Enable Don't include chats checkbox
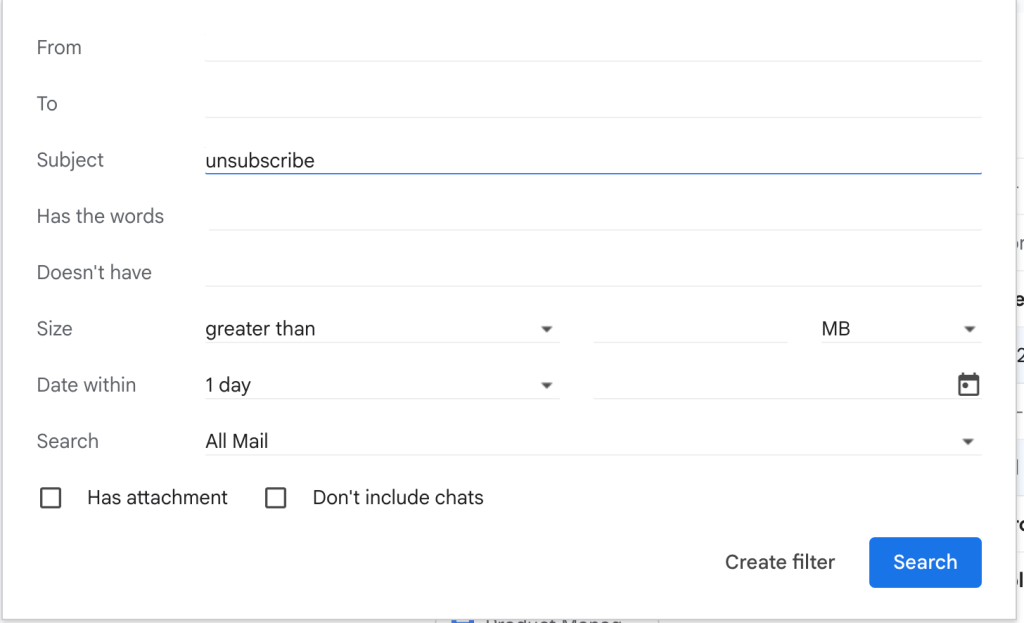This screenshot has height=623, width=1024. (276, 498)
